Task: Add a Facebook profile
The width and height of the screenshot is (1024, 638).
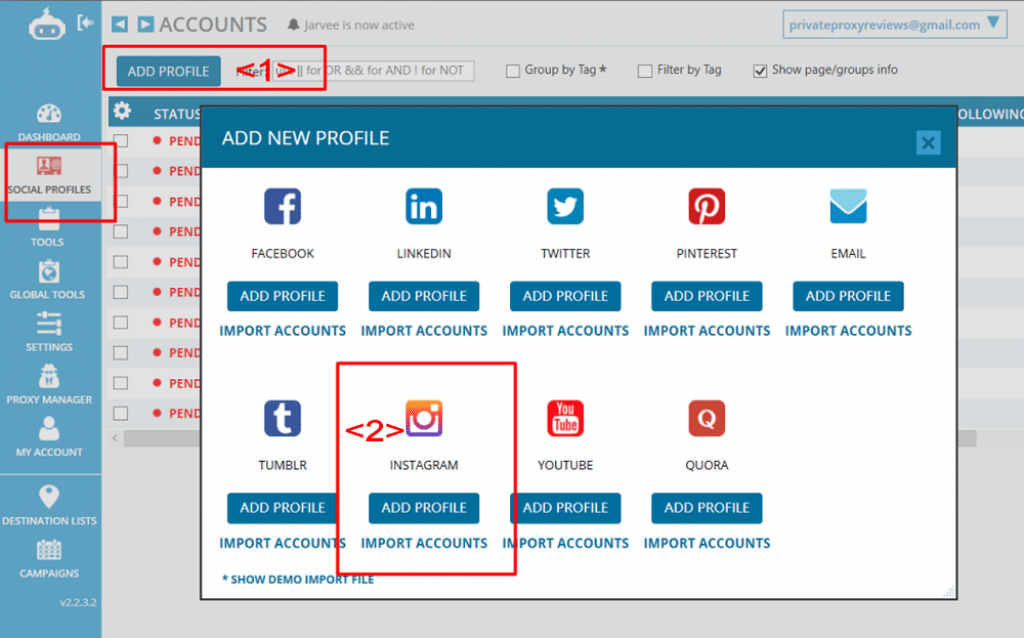Action: 283,296
